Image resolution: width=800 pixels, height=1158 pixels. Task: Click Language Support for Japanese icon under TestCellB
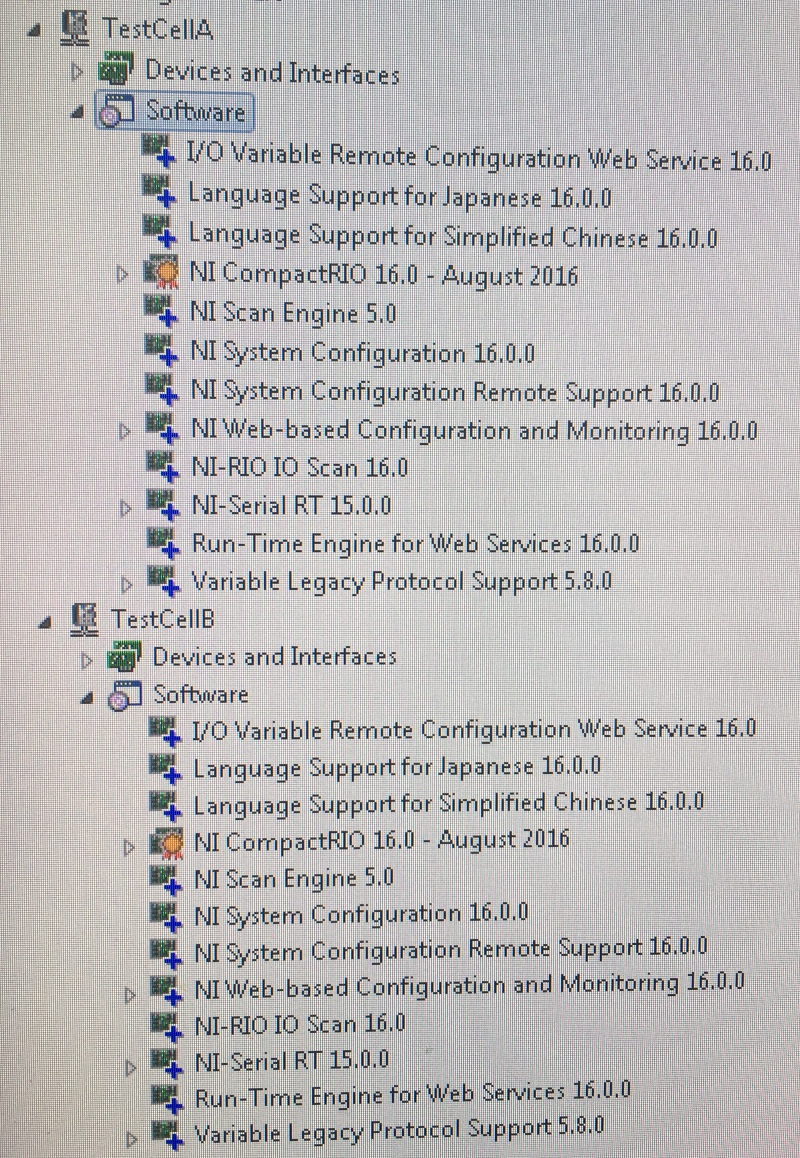pos(165,768)
